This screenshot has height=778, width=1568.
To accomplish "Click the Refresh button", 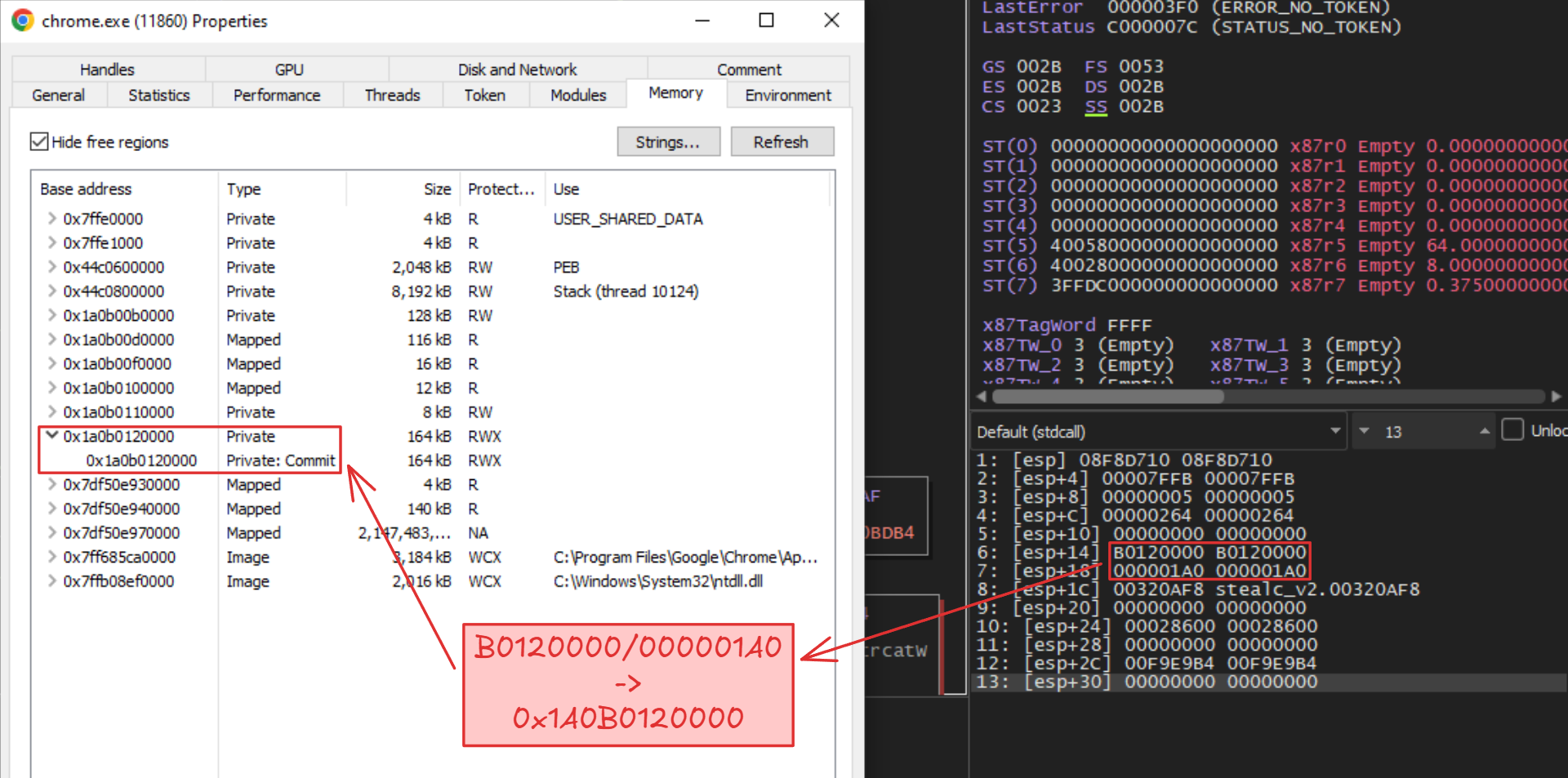I will [x=782, y=141].
